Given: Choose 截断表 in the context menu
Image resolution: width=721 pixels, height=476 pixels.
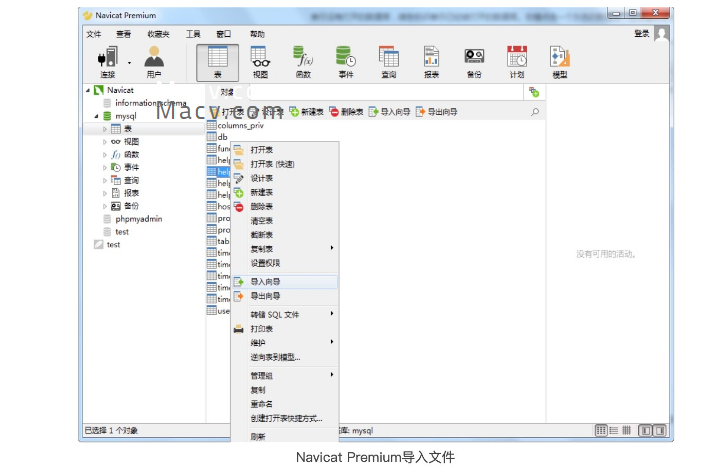Looking at the screenshot, I should tap(285, 235).
